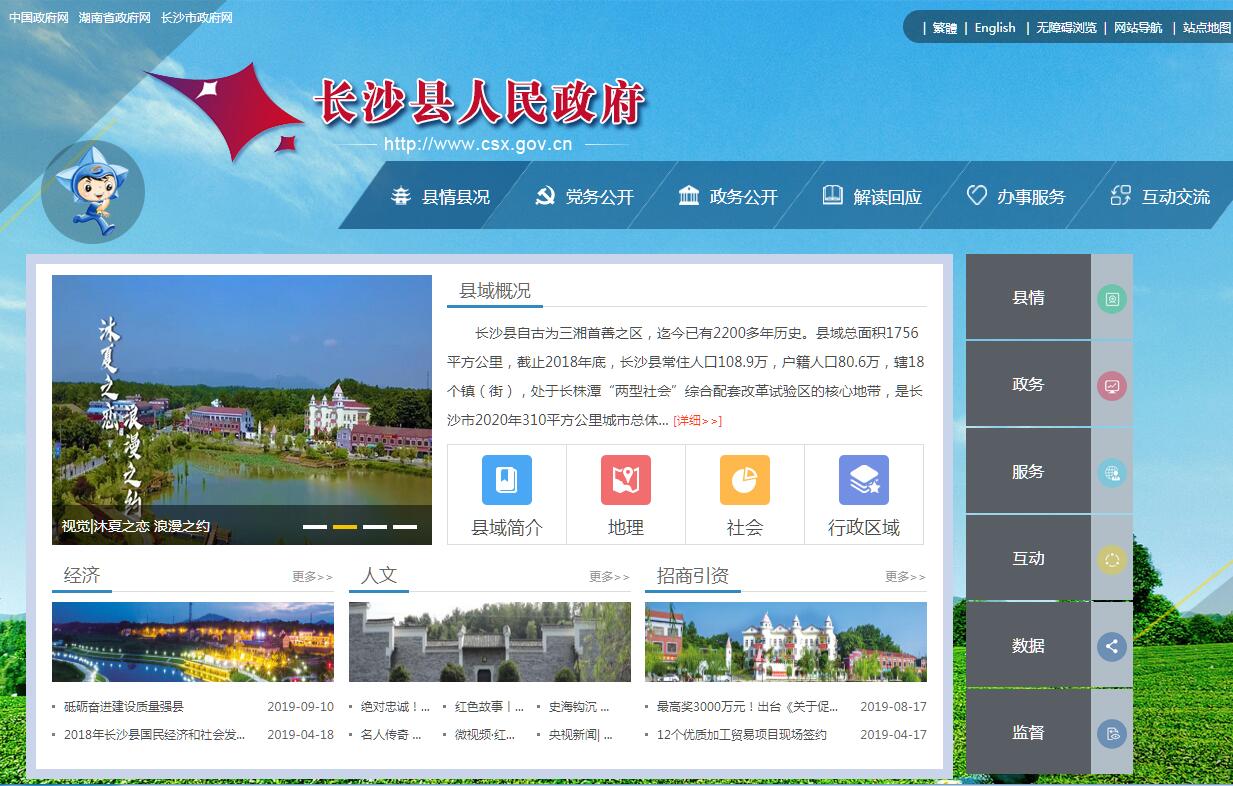Open the 长沙市政府网 link

(x=197, y=18)
